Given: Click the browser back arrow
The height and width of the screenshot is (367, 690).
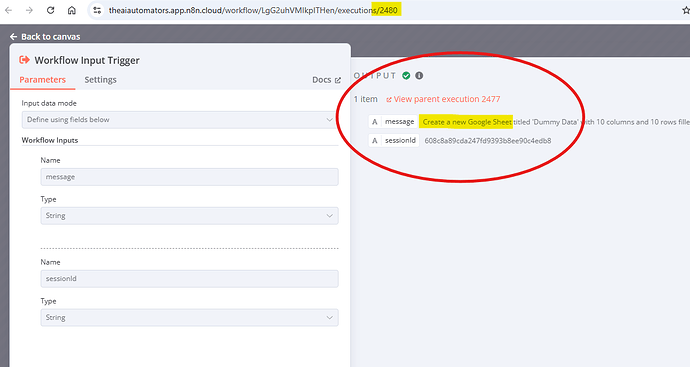Looking at the screenshot, I should pyautogui.click(x=8, y=10).
